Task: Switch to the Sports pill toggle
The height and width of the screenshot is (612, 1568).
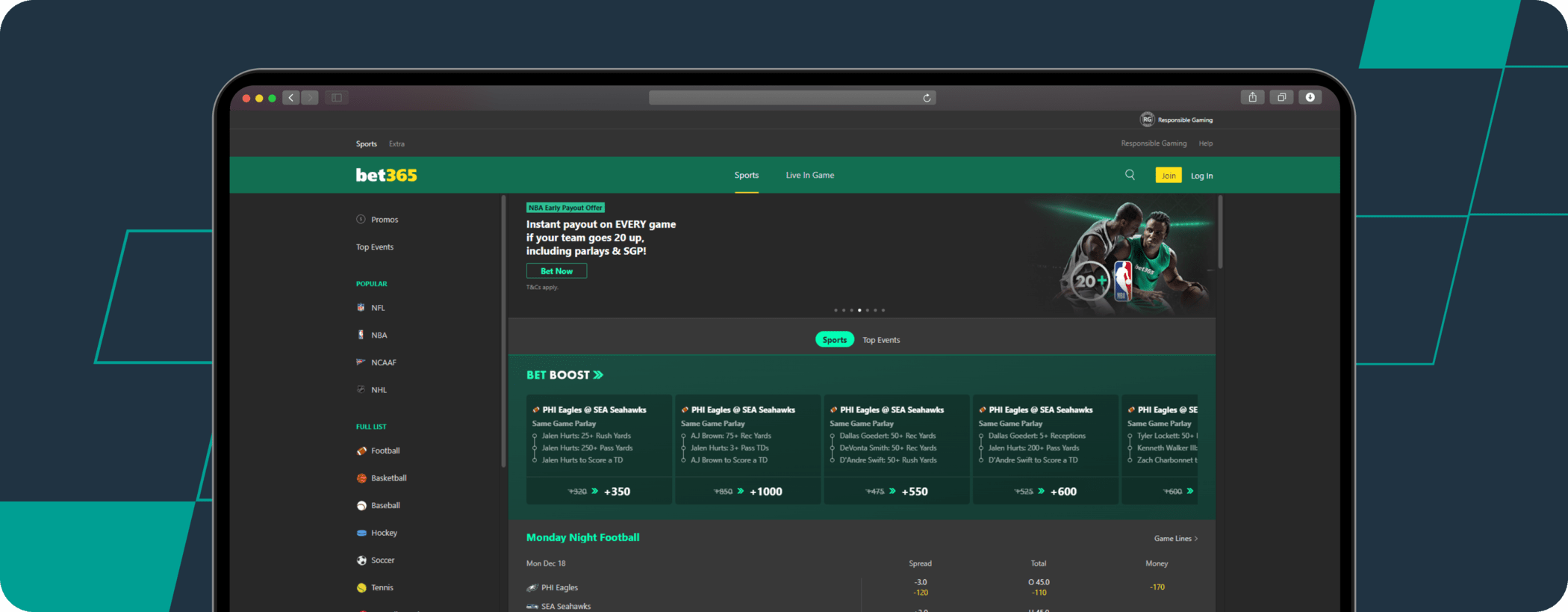Action: click(x=834, y=340)
